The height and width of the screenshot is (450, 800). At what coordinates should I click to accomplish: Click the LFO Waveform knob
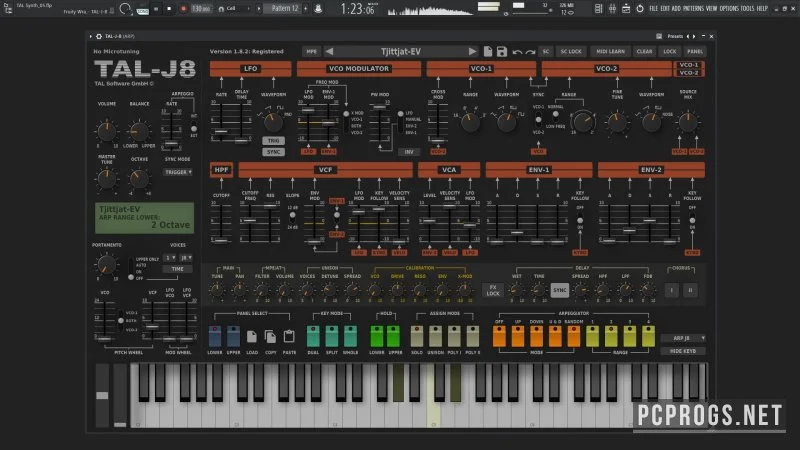[x=273, y=122]
